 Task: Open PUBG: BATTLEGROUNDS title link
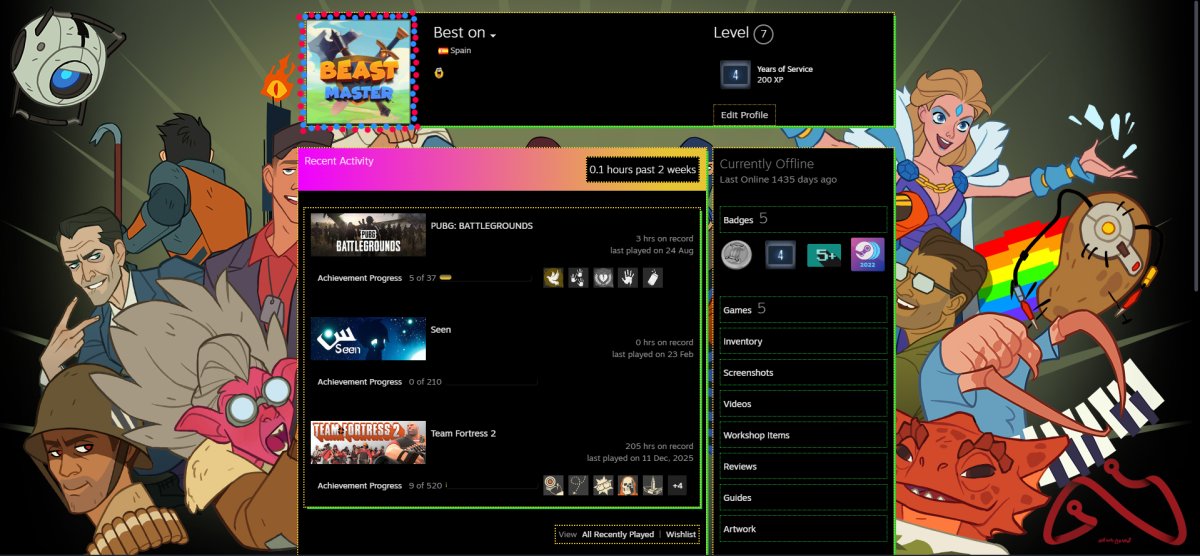pyautogui.click(x=482, y=226)
